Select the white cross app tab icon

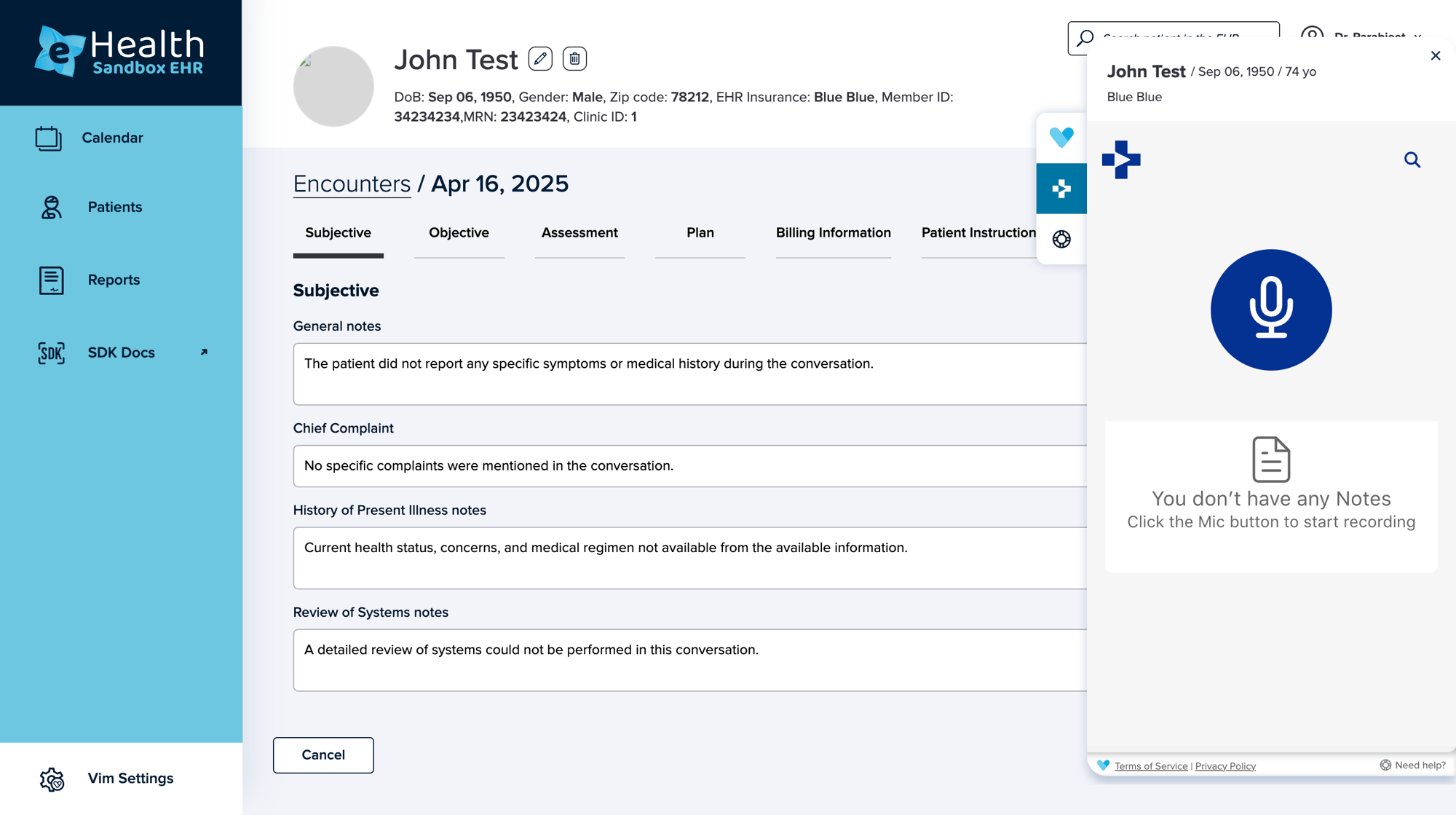pyautogui.click(x=1061, y=189)
